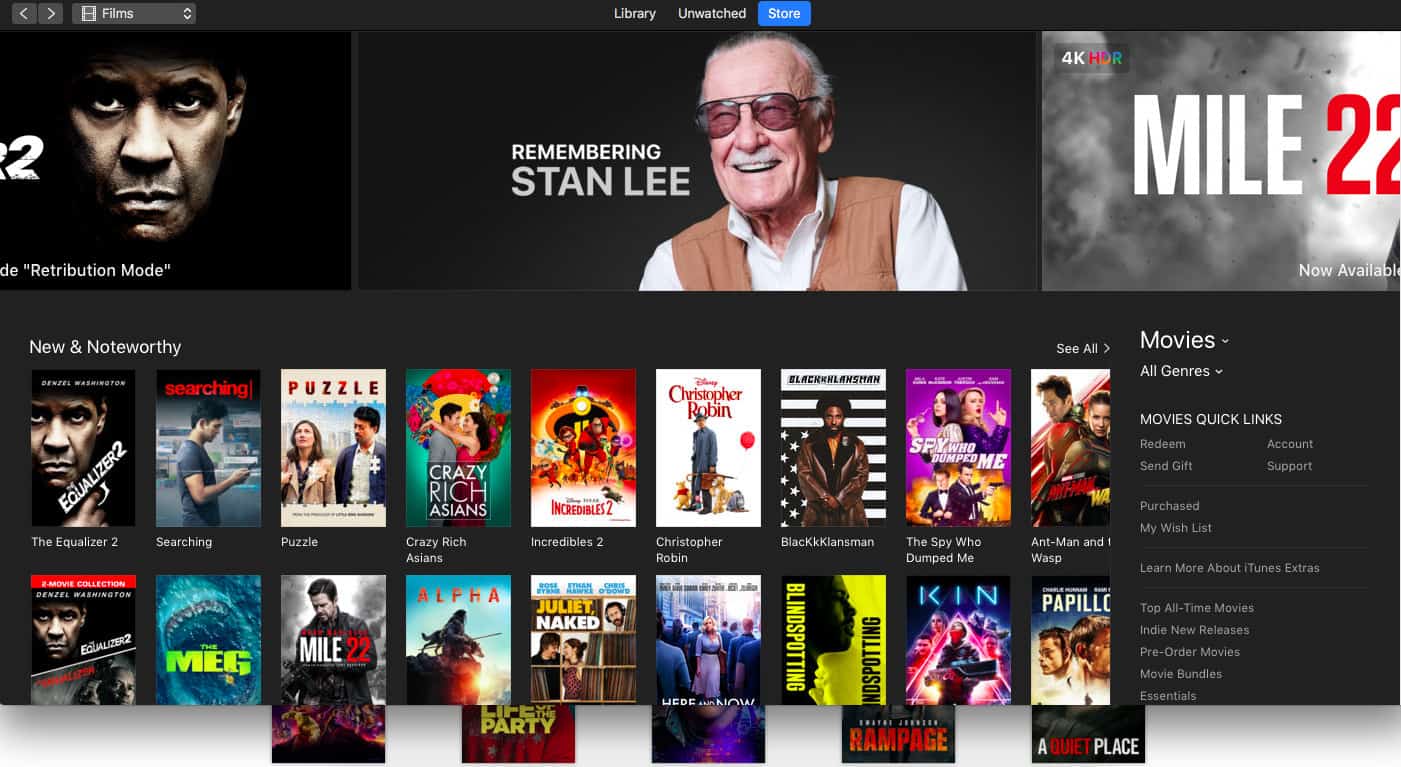Click the BlacKkKlansman title text
This screenshot has width=1401, height=767.
coord(827,542)
